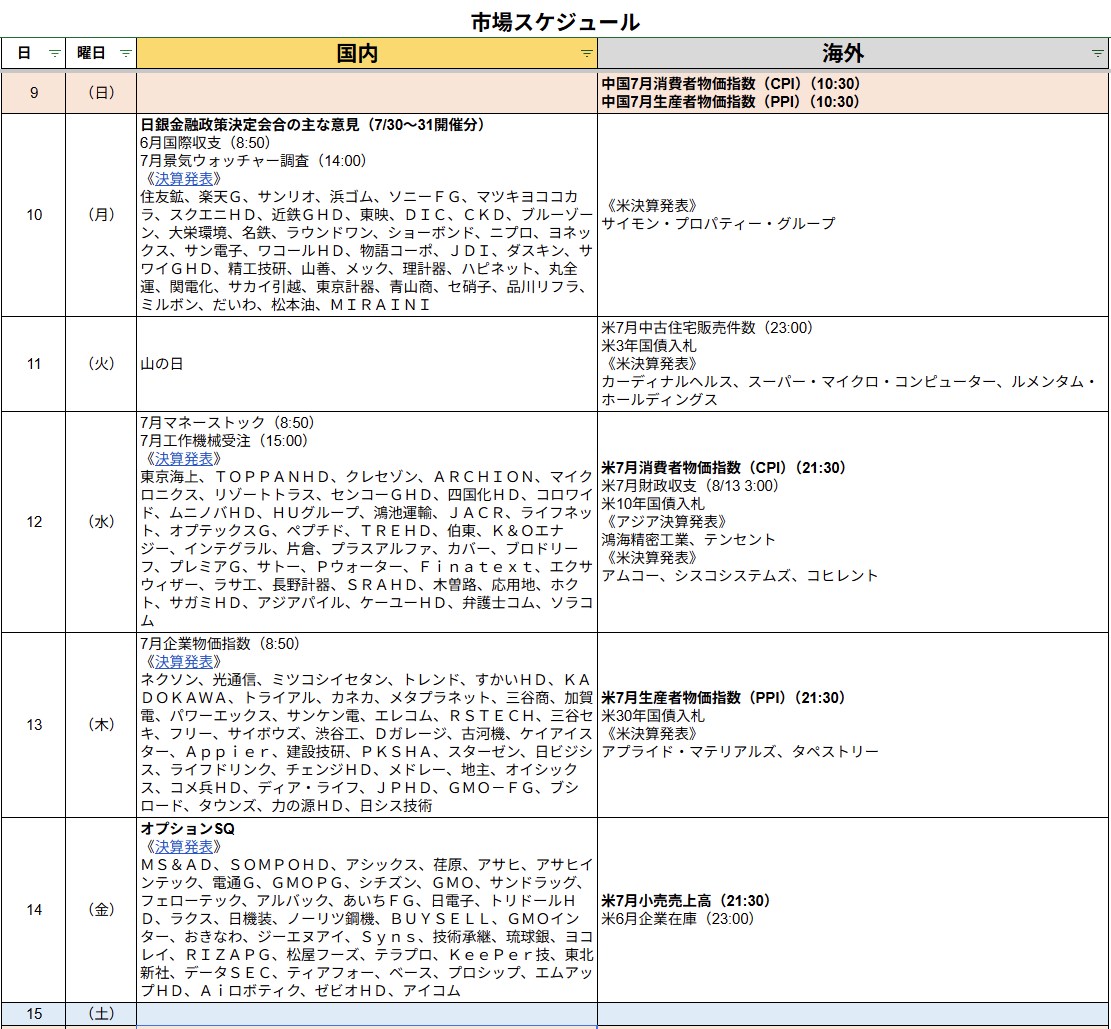Click 米7月財政収支 (8/13 3:00) line
1111x1029 pixels.
point(690,485)
